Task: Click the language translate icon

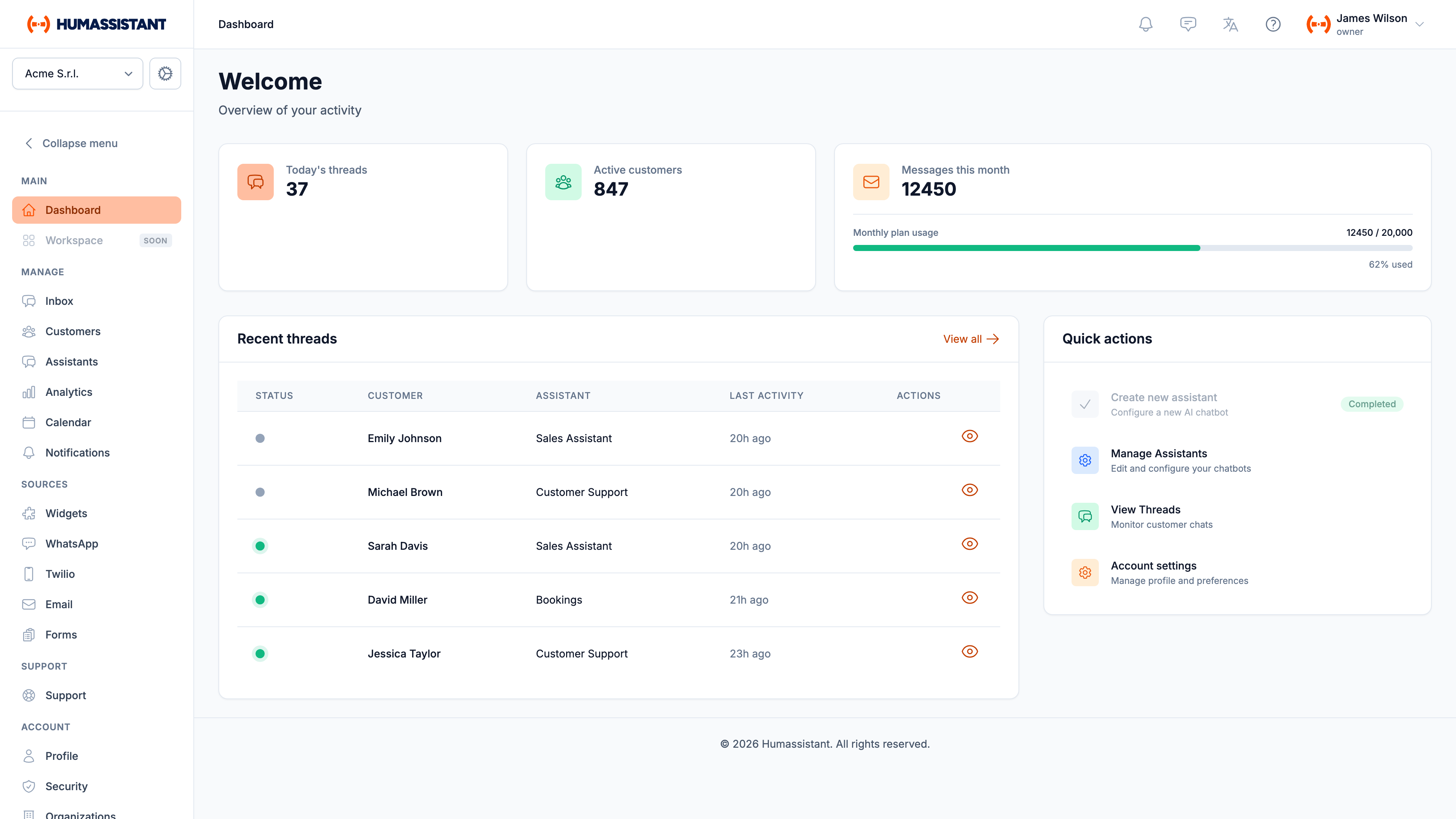Action: pos(1230,24)
